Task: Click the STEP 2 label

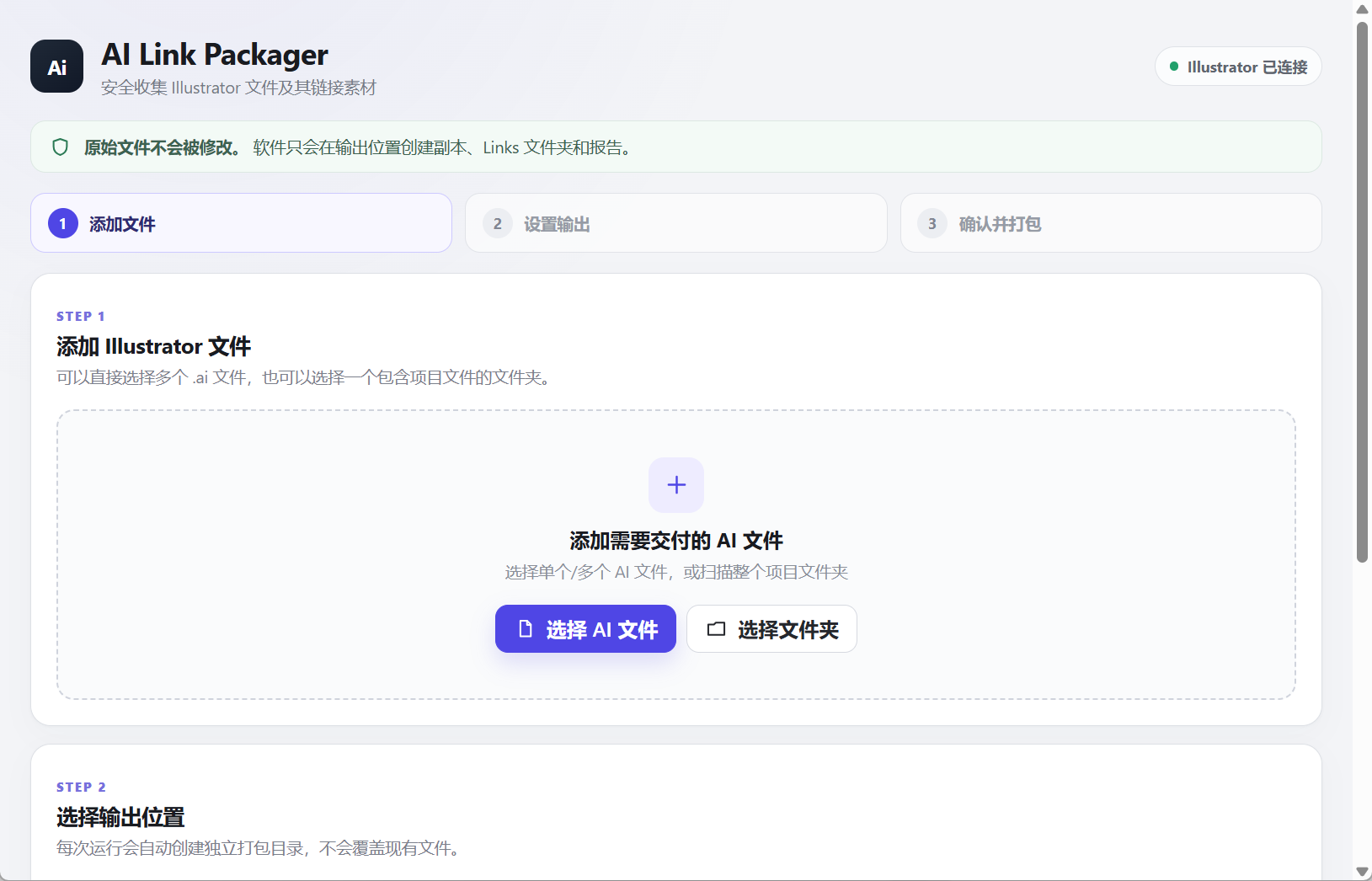Action: (x=81, y=788)
